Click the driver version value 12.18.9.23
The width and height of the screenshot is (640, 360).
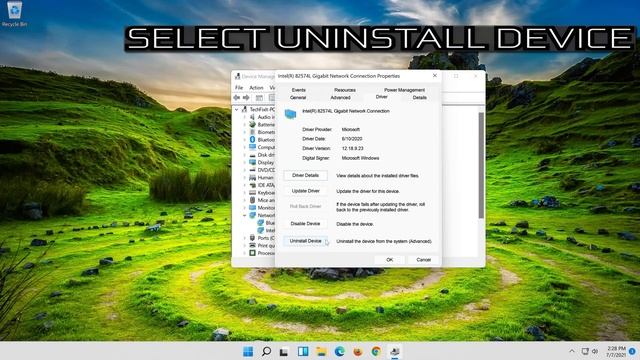coord(353,149)
